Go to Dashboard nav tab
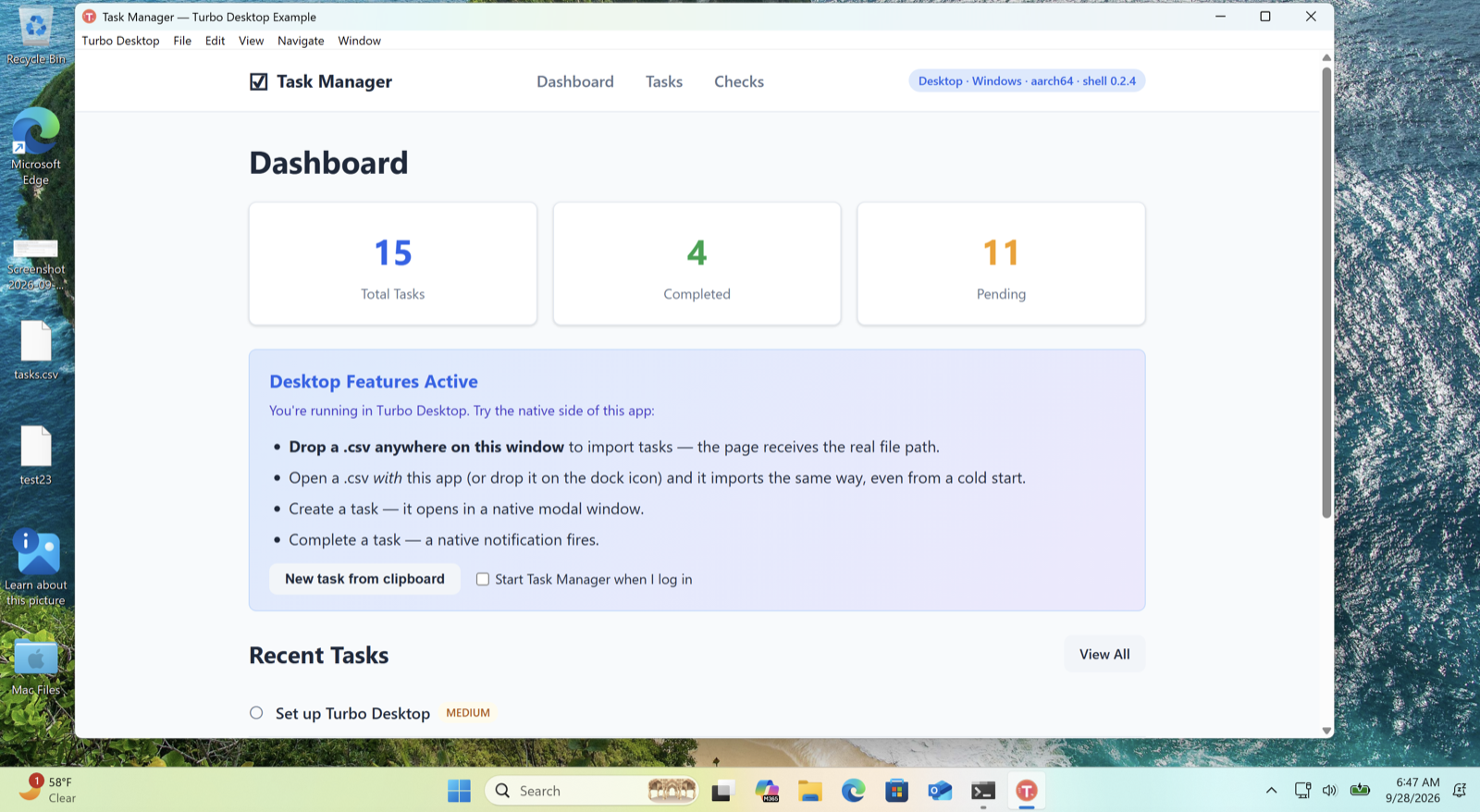The height and width of the screenshot is (812, 1480). (x=575, y=81)
